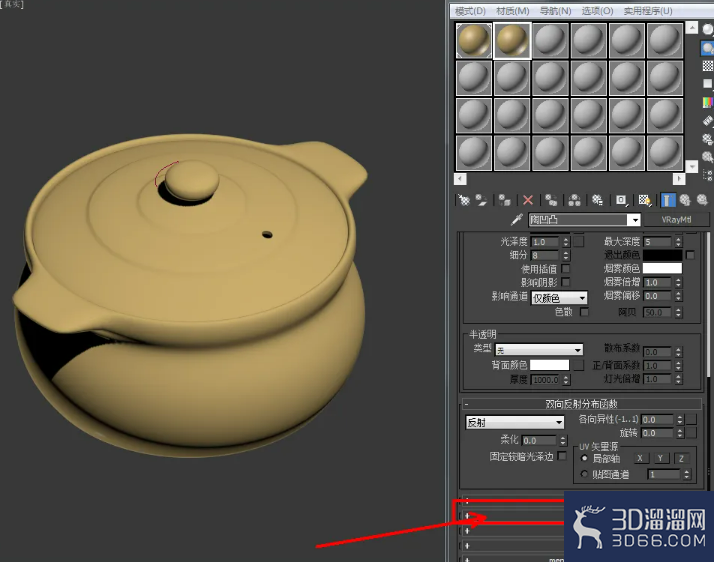Image resolution: width=714 pixels, height=562 pixels.
Task: Click the Z axis button
Action: tap(681, 459)
